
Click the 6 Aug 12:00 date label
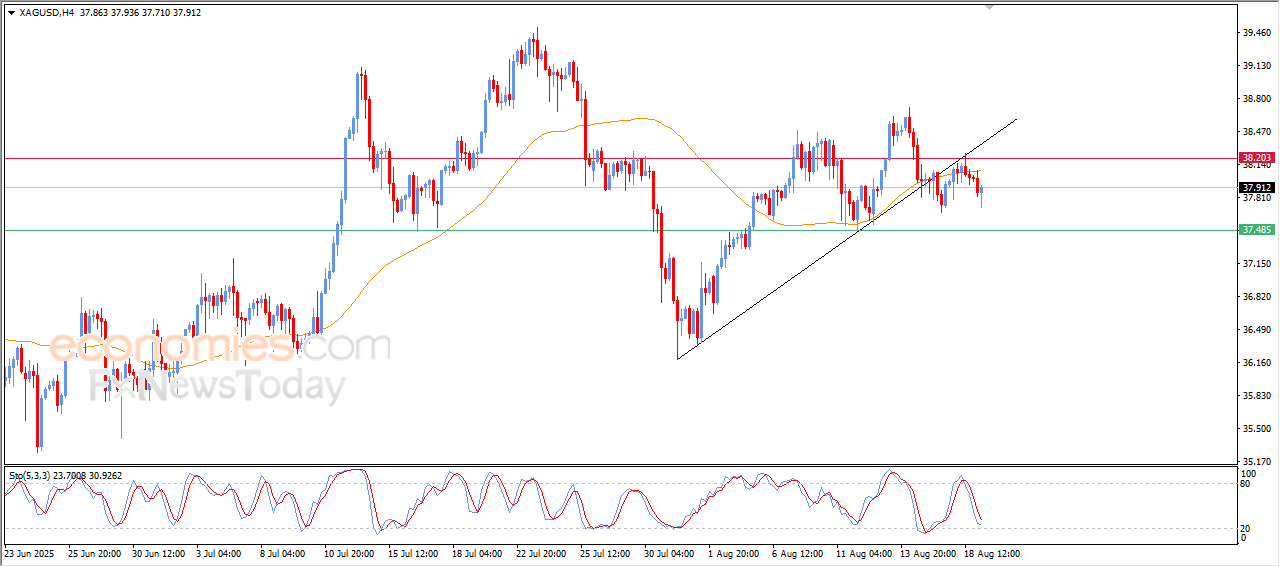tap(798, 553)
